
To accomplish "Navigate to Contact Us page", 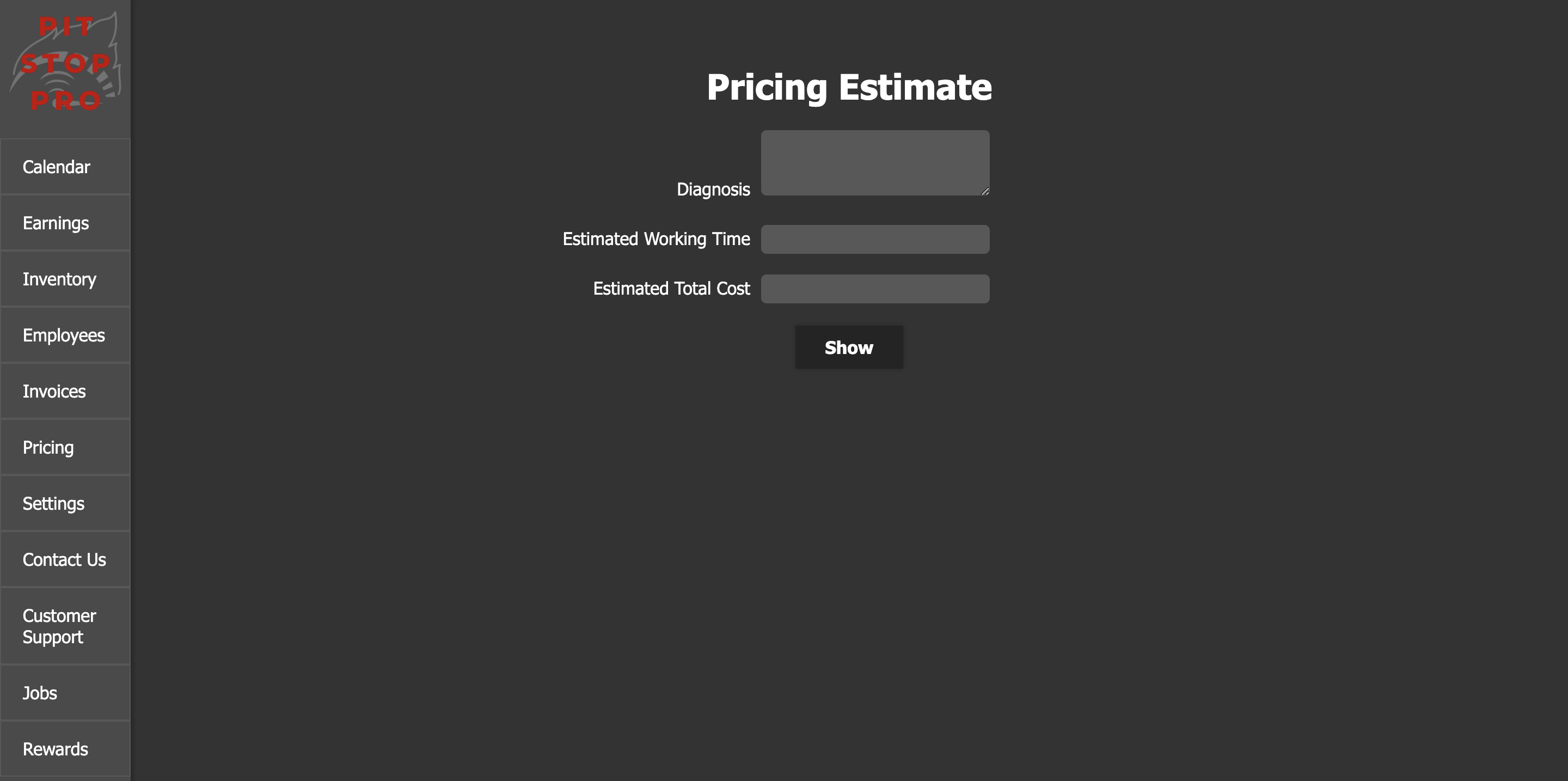I will tap(65, 559).
